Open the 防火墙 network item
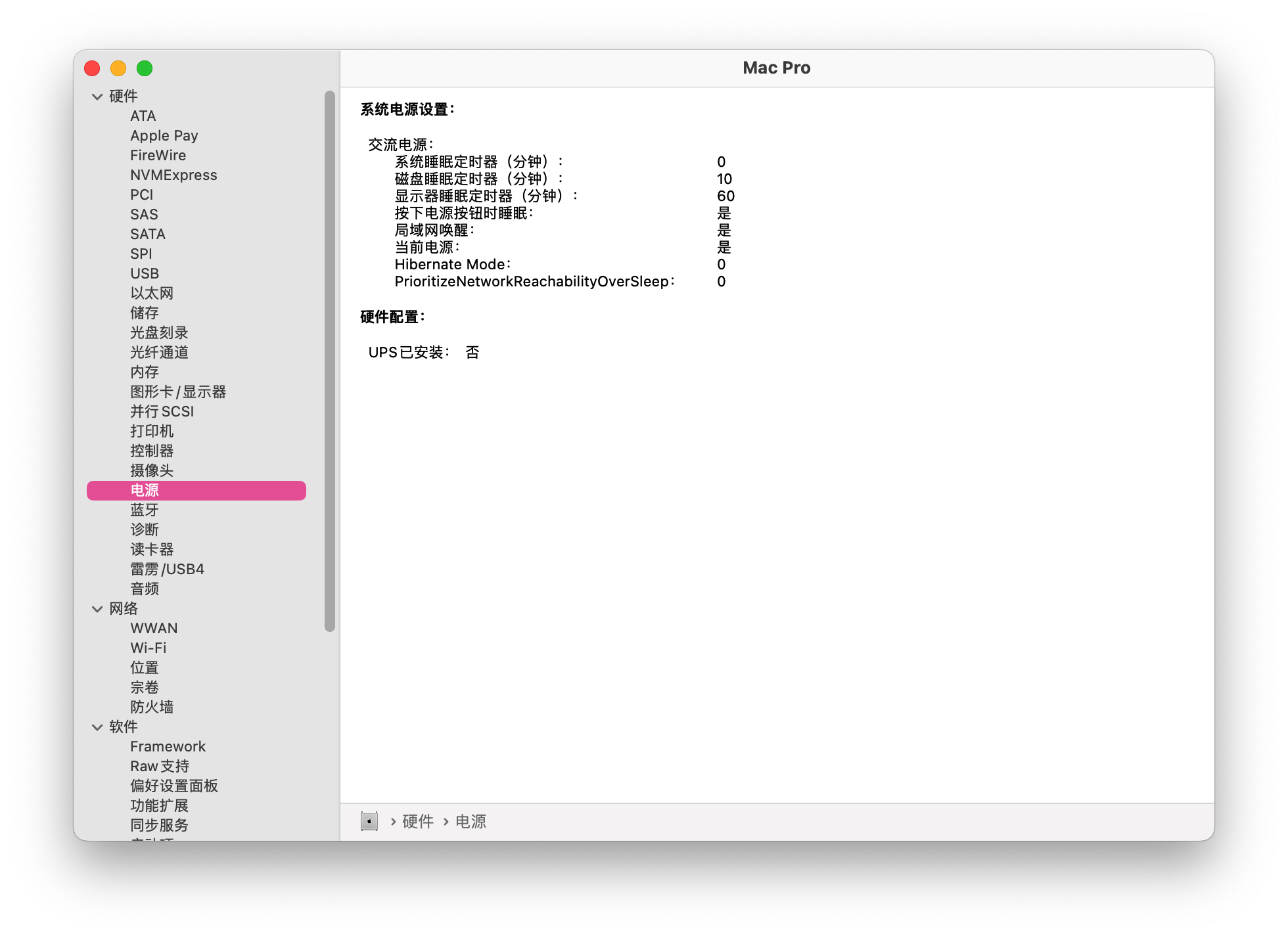 tap(152, 707)
